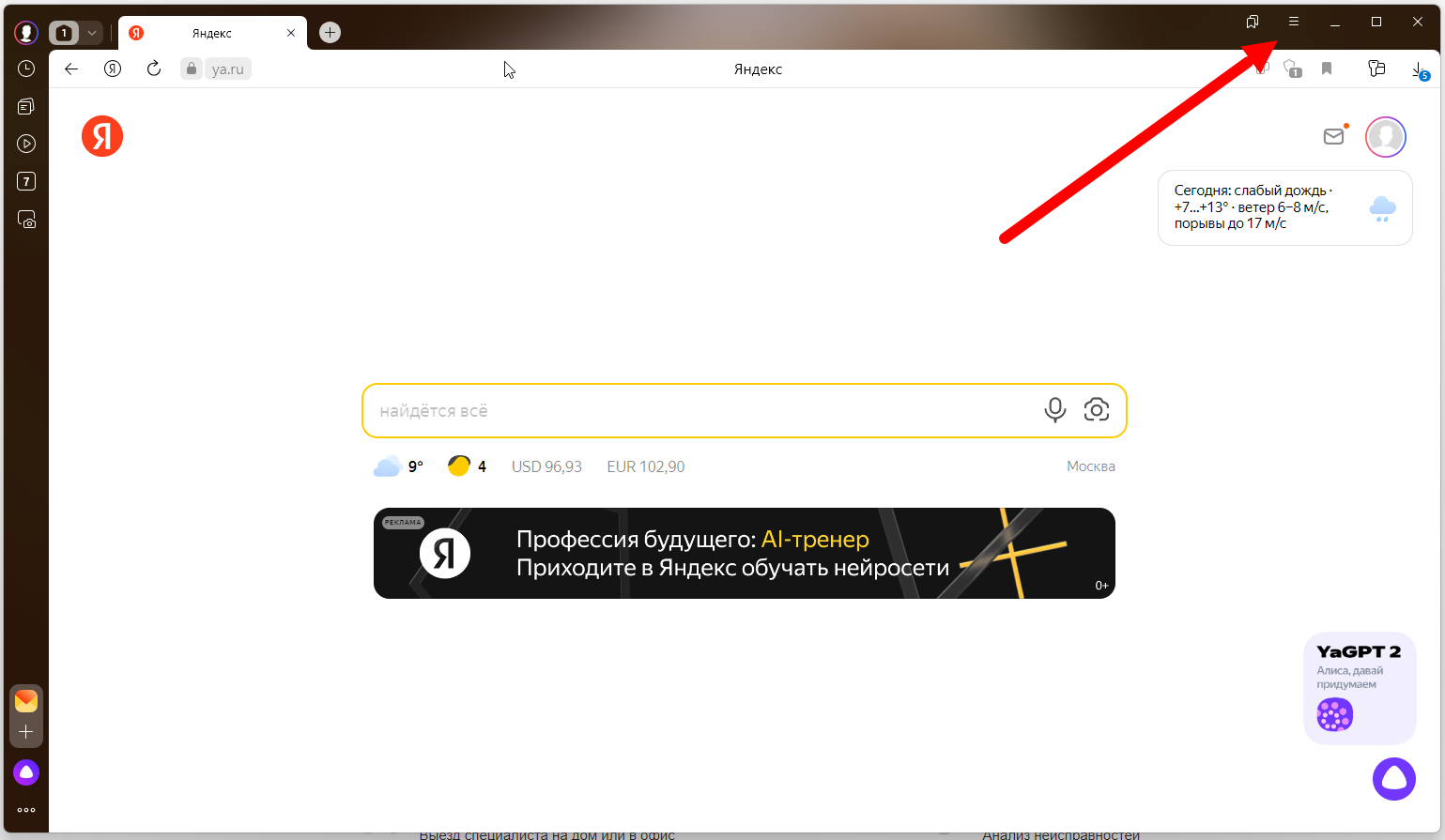Open the weather widget showing 9°
The width and height of the screenshot is (1445, 840).
coord(398,466)
